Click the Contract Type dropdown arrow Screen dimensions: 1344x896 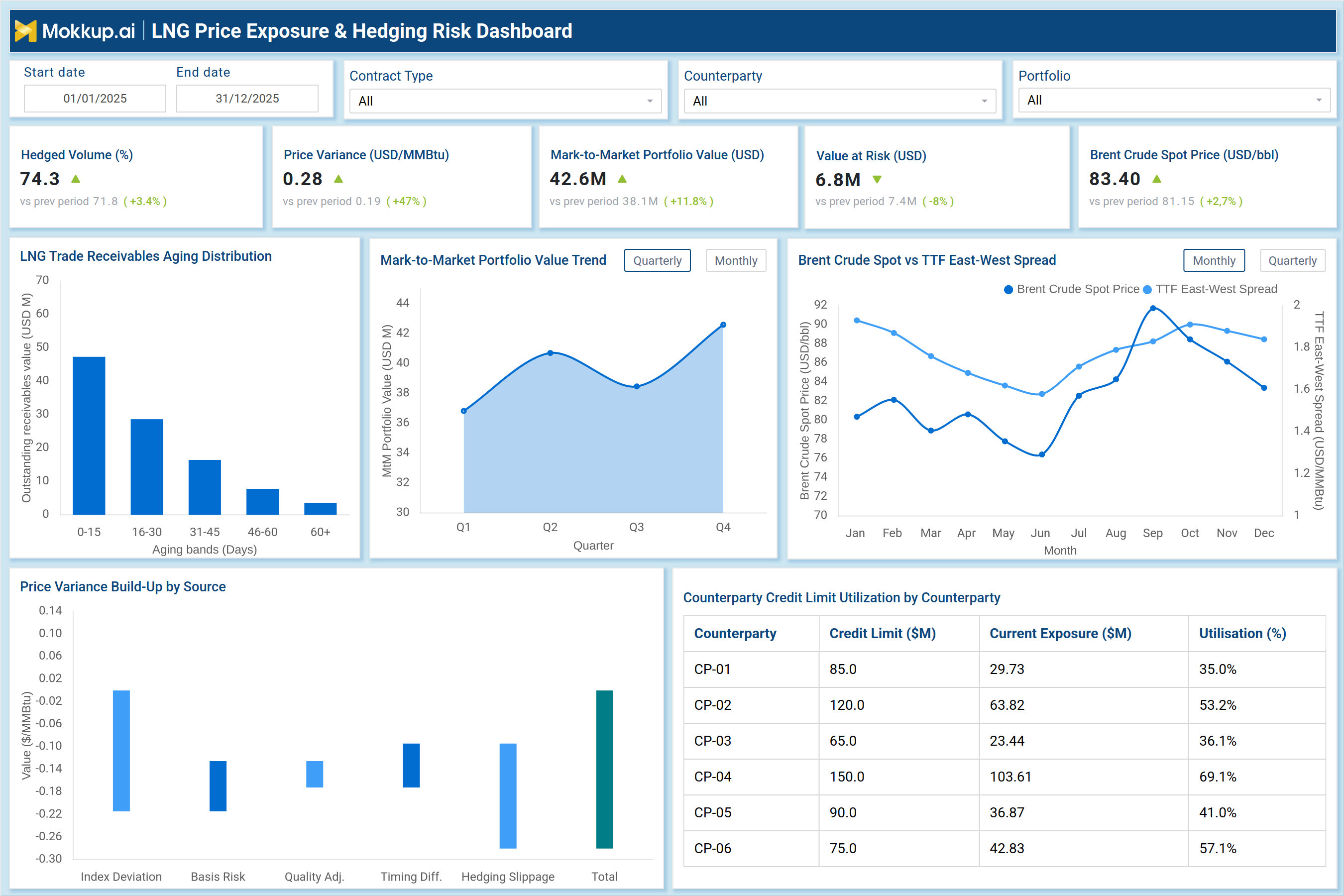coord(650,101)
